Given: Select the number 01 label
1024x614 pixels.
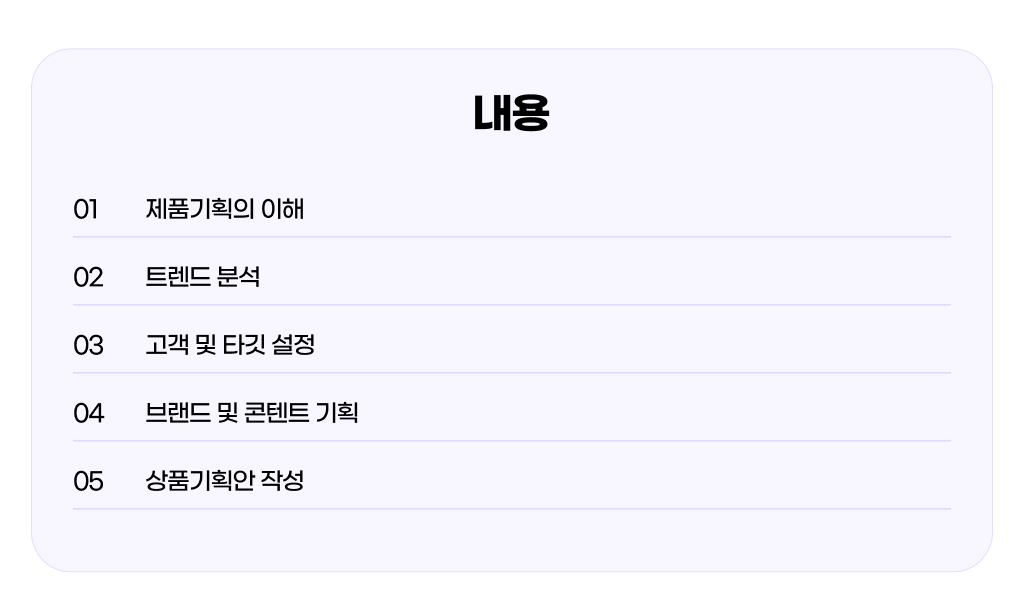Looking at the screenshot, I should pos(86,210).
